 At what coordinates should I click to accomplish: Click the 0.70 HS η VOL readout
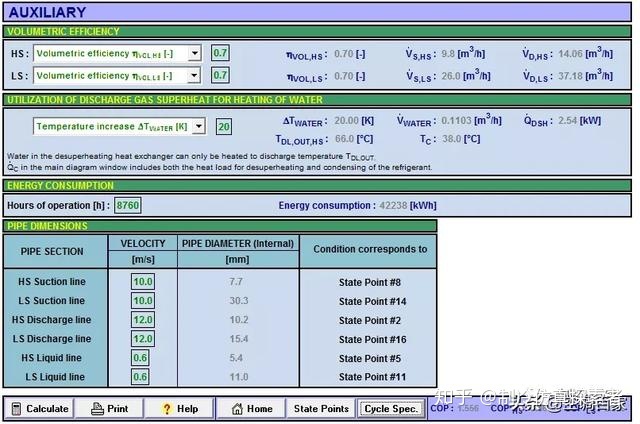[344, 54]
